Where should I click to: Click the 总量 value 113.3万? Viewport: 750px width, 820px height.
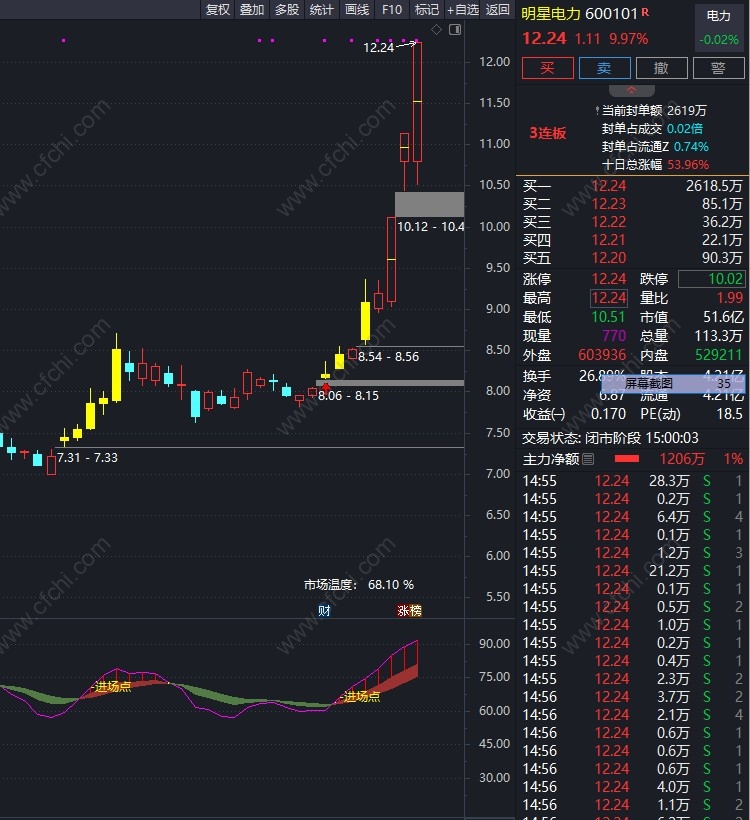719,336
